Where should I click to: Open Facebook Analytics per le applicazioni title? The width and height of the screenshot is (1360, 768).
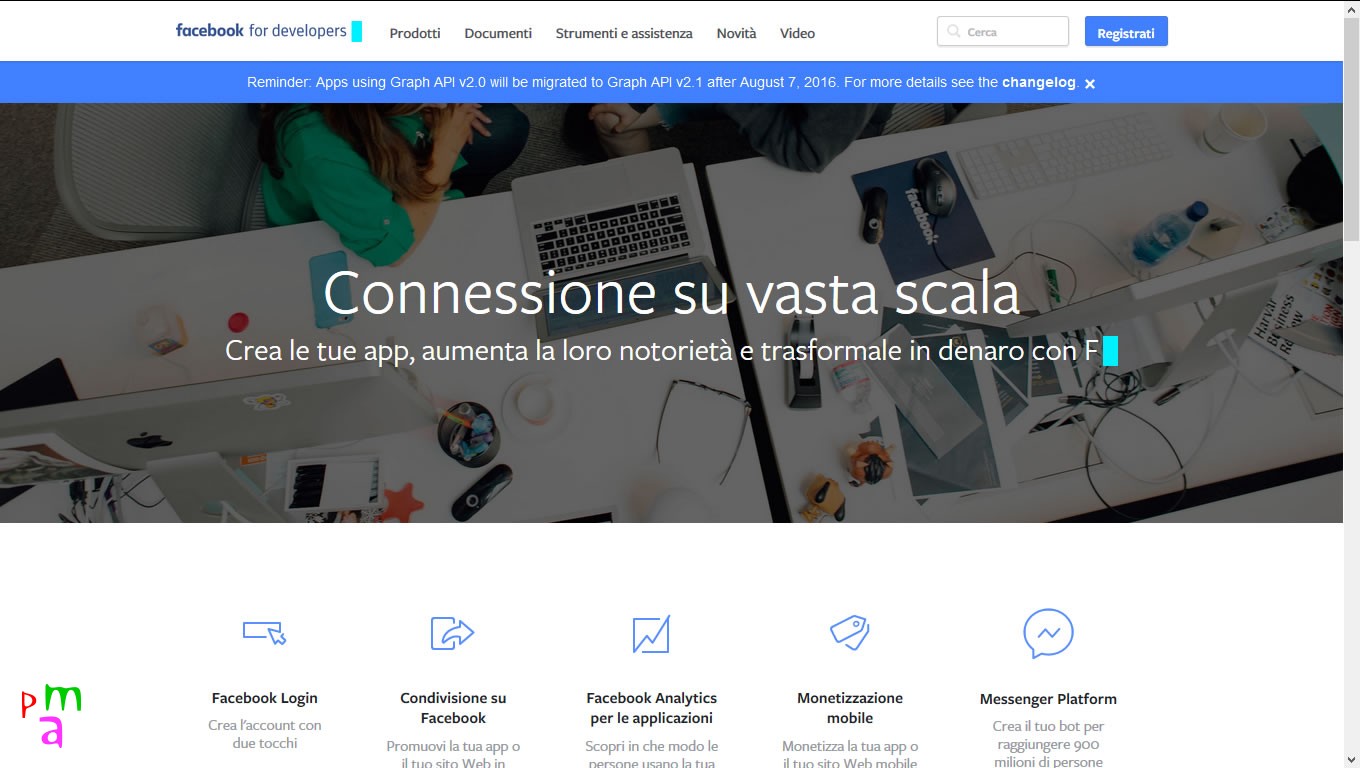pos(652,708)
